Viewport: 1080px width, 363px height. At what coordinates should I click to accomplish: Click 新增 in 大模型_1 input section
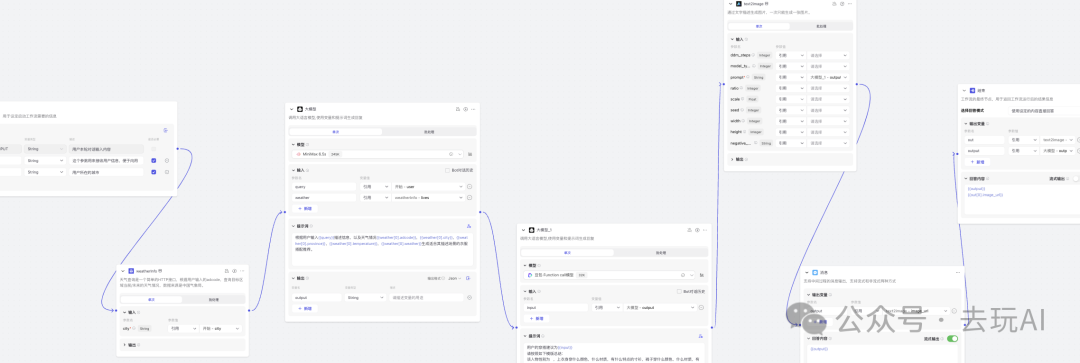click(x=536, y=318)
